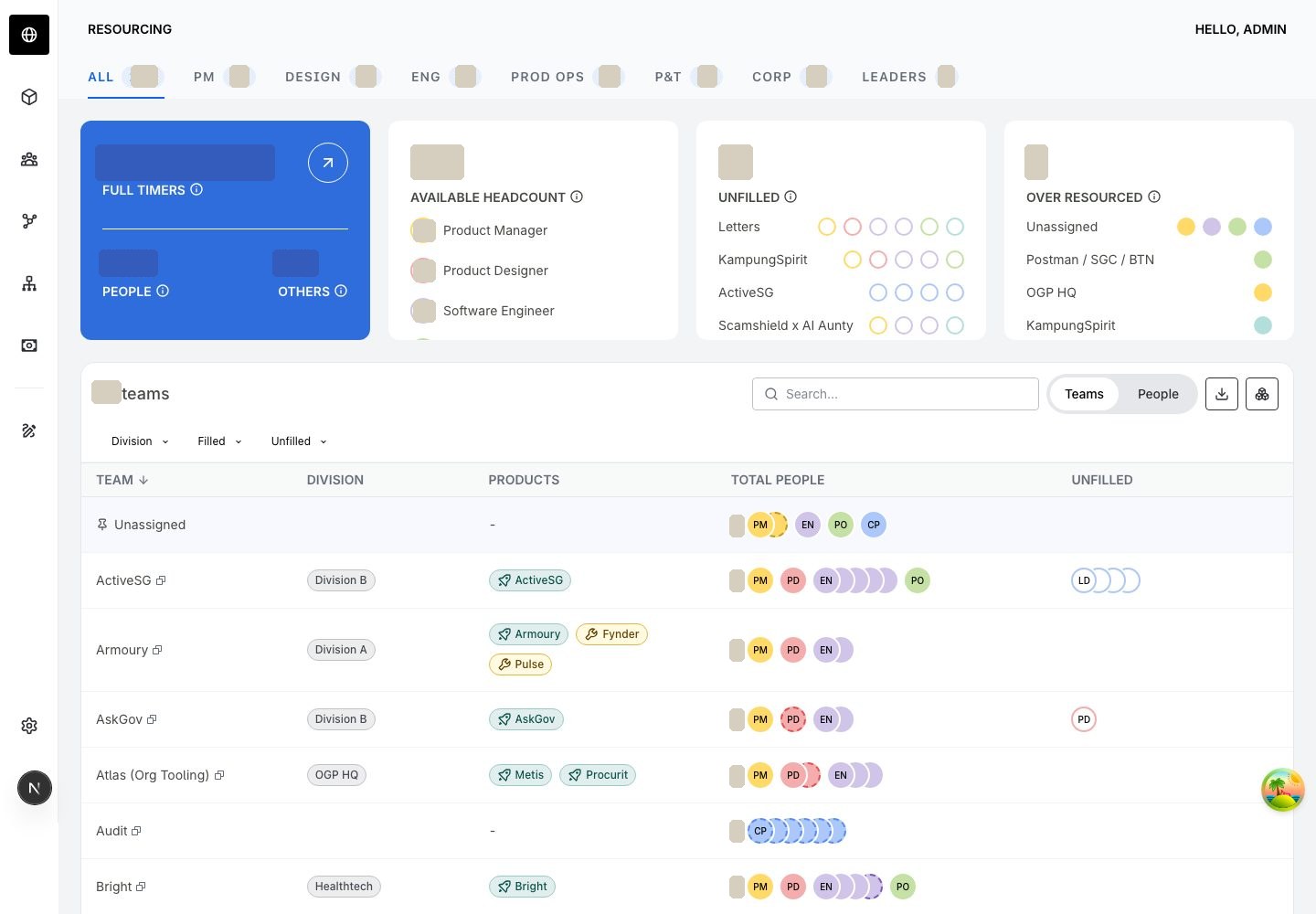Click the OGP HQ division badge

click(336, 775)
